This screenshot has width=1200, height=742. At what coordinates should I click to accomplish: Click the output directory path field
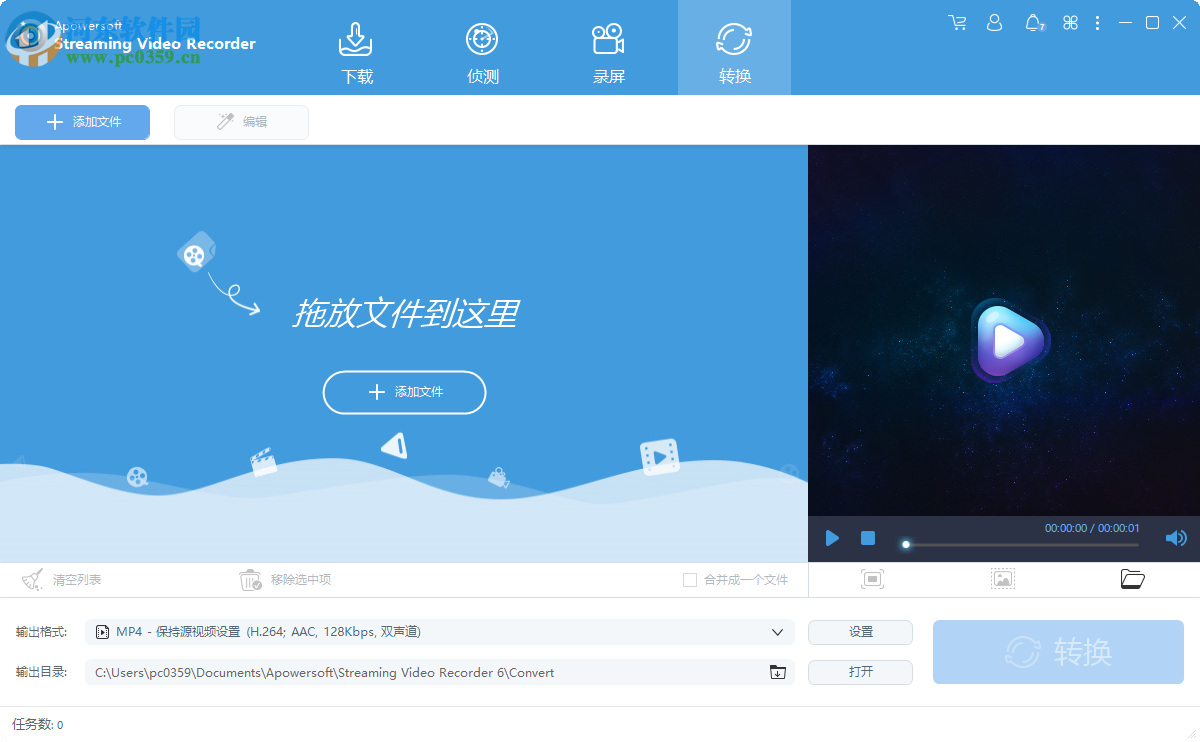click(430, 672)
